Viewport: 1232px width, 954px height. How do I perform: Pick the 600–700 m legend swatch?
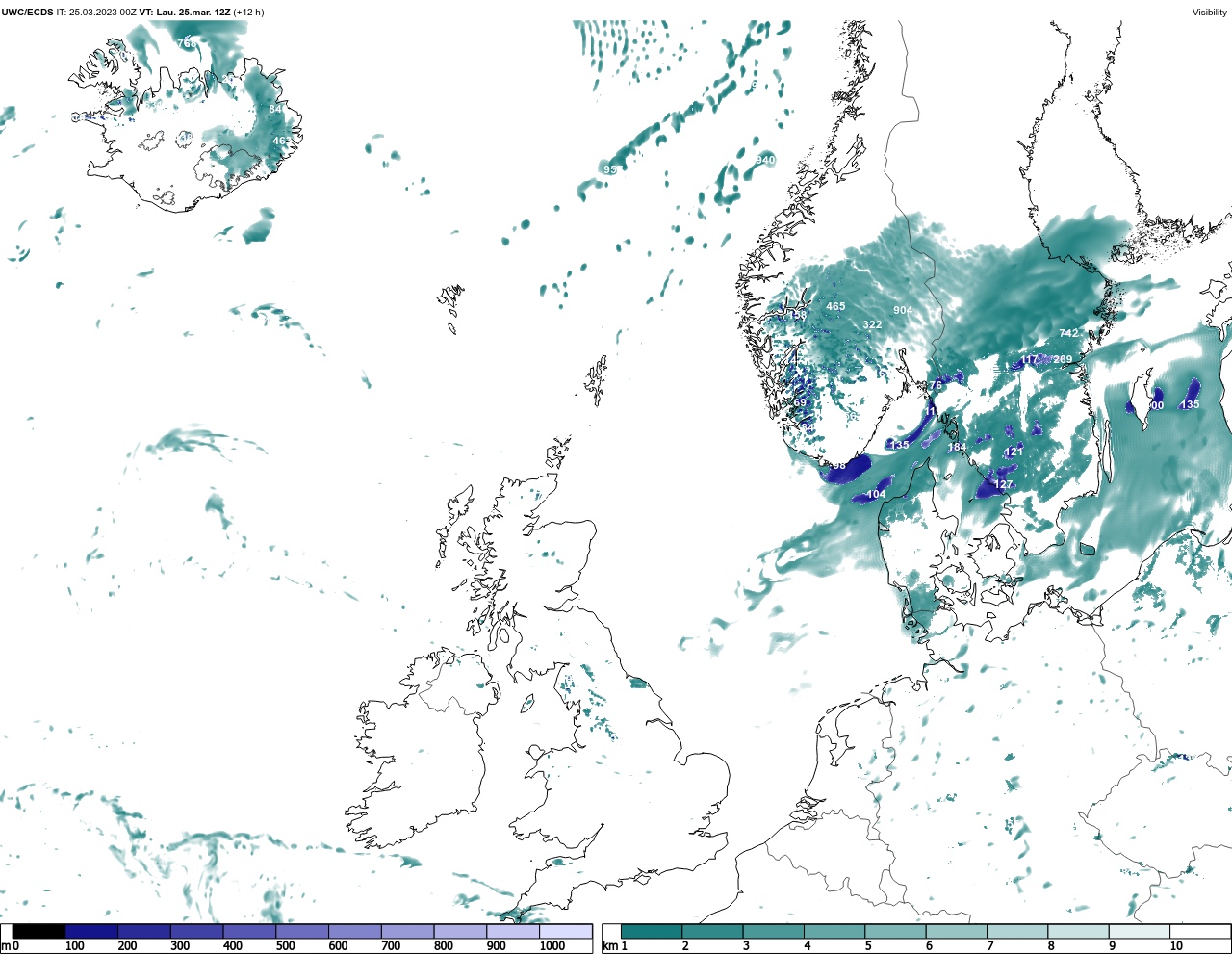pos(354,932)
